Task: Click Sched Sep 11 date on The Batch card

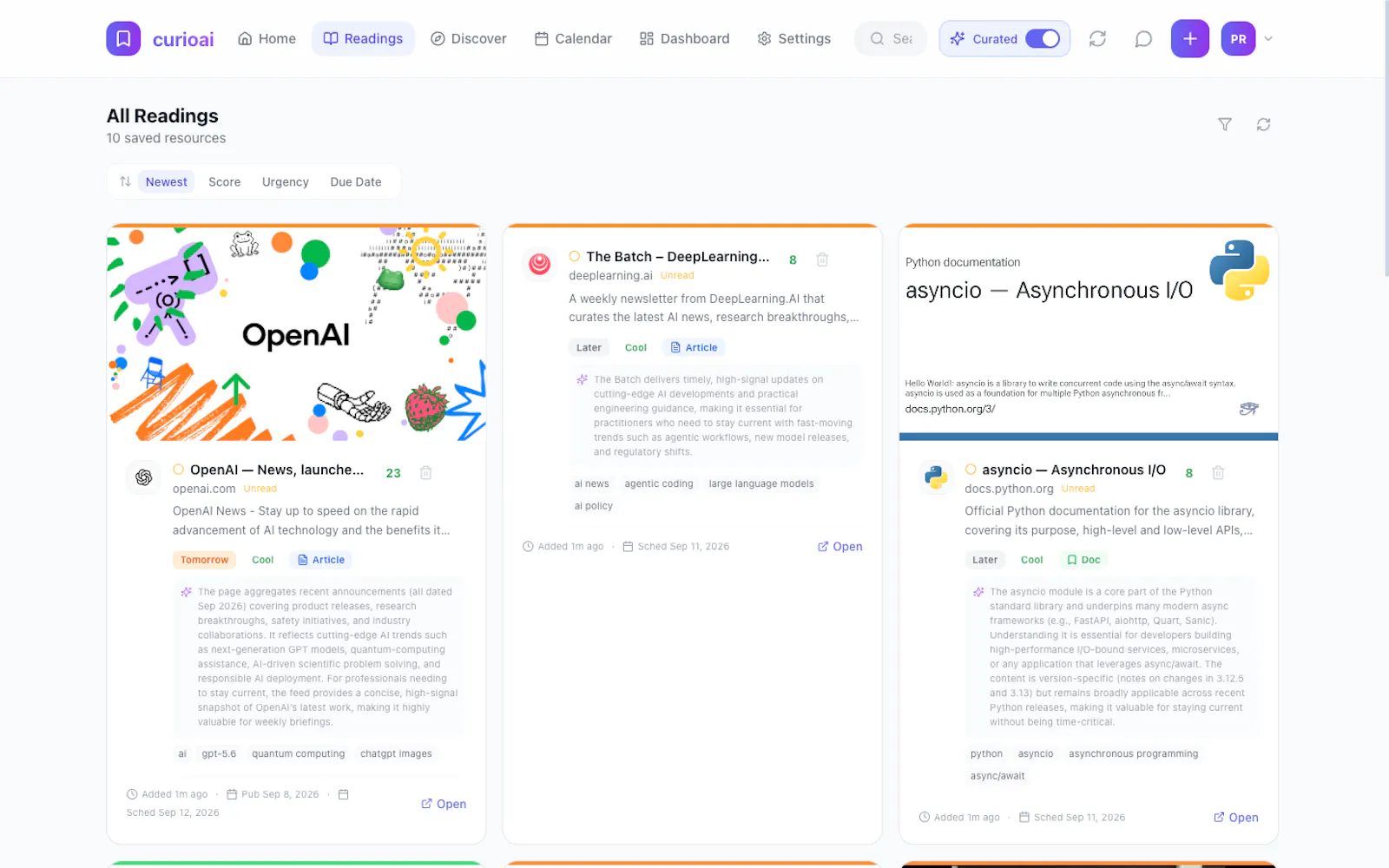Action: click(x=683, y=546)
